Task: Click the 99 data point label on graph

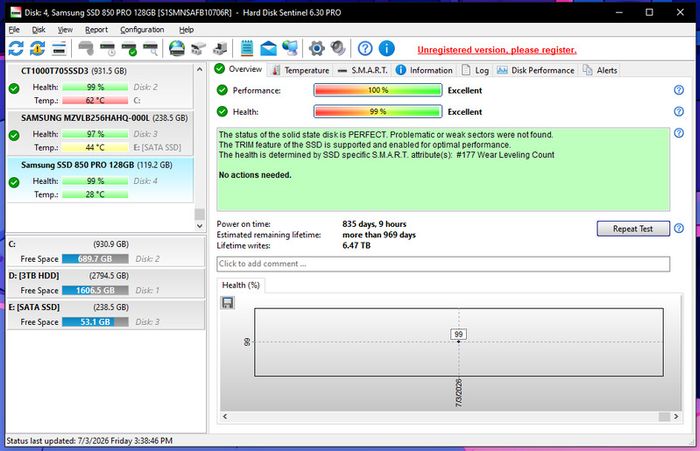Action: (458, 334)
